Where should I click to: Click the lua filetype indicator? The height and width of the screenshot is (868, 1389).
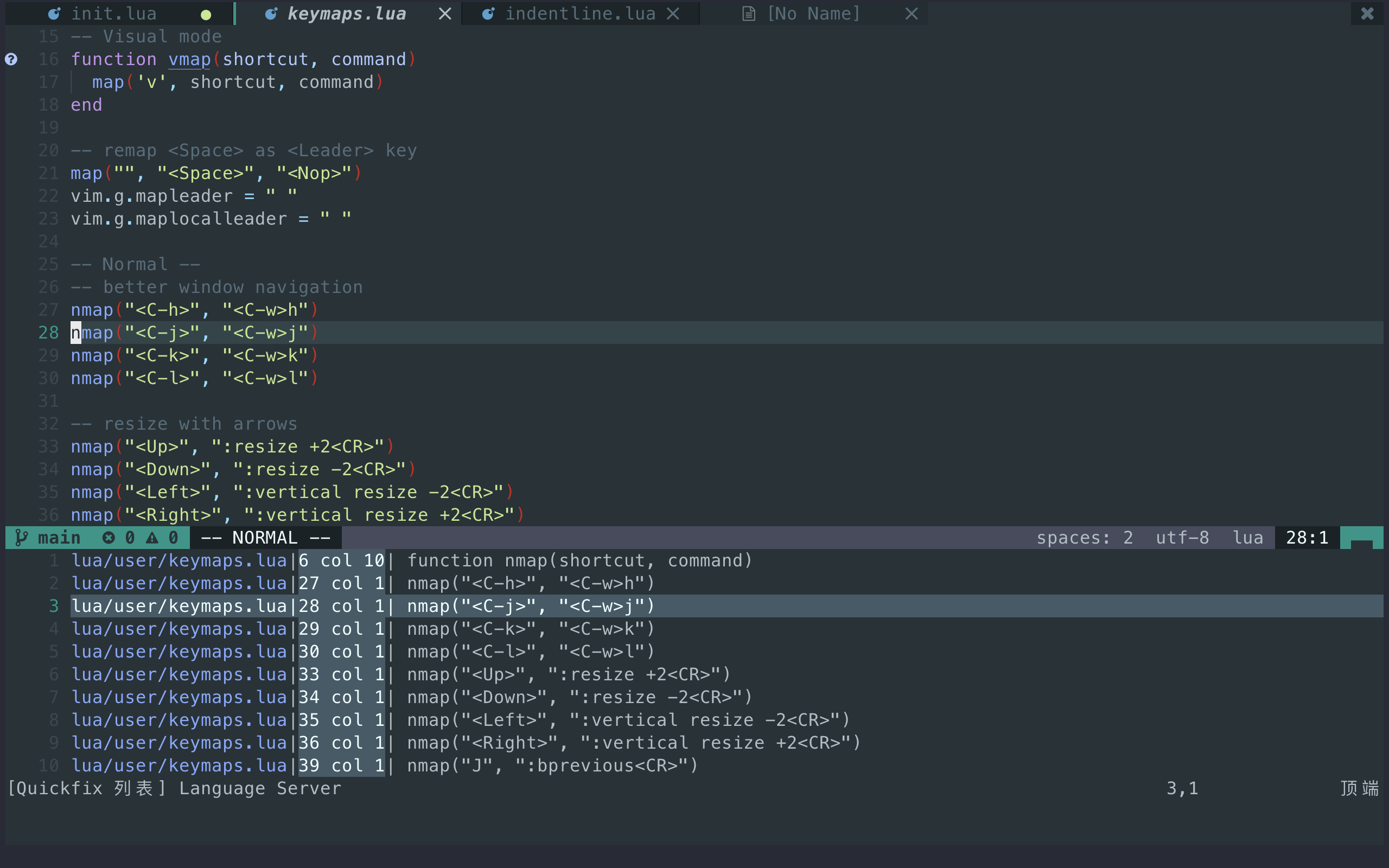[1248, 538]
